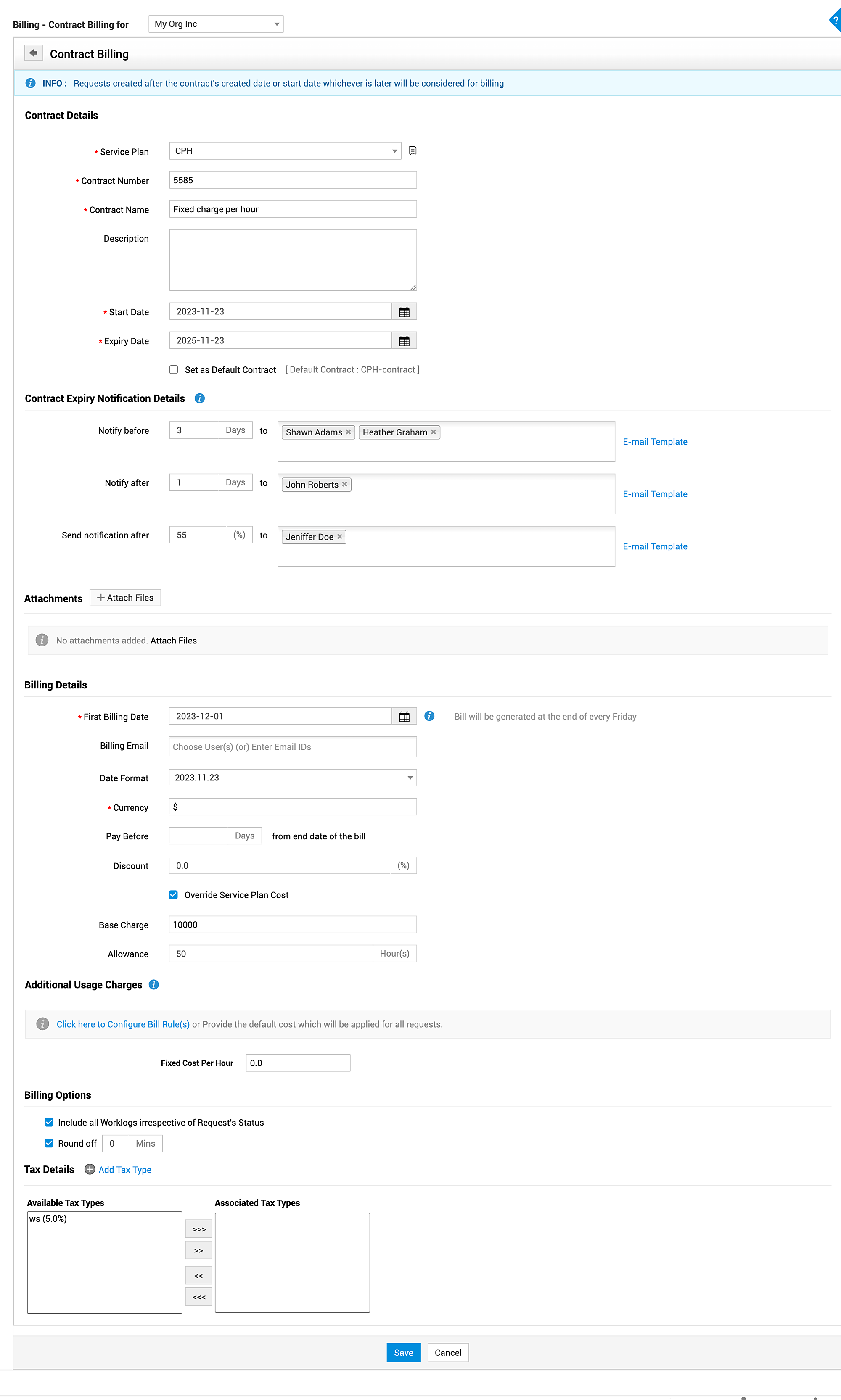Screen dimensions: 841x1400
Task: Click Add Tax Type link
Action: [124, 1170]
